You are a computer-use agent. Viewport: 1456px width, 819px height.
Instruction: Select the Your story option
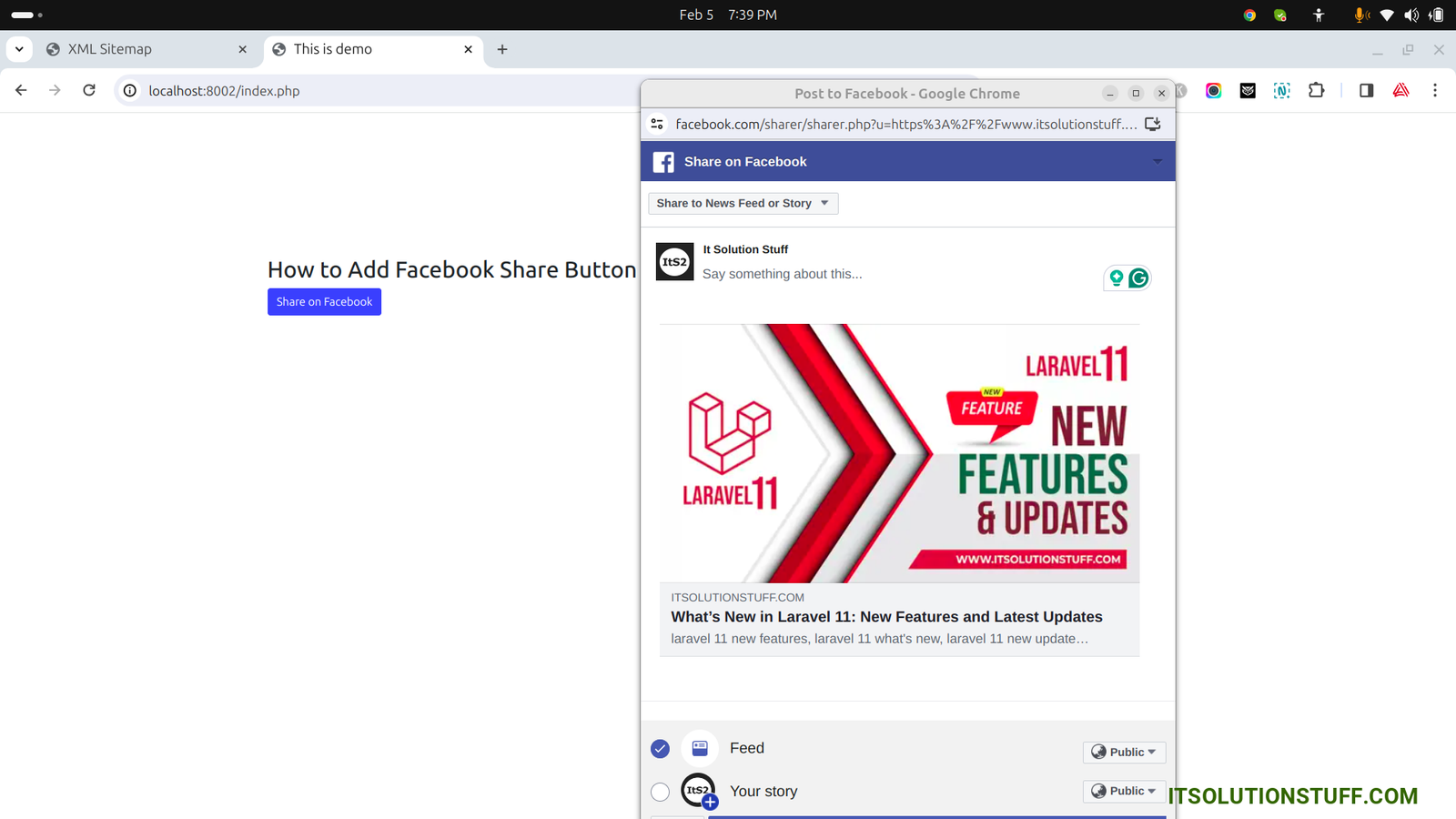(661, 792)
